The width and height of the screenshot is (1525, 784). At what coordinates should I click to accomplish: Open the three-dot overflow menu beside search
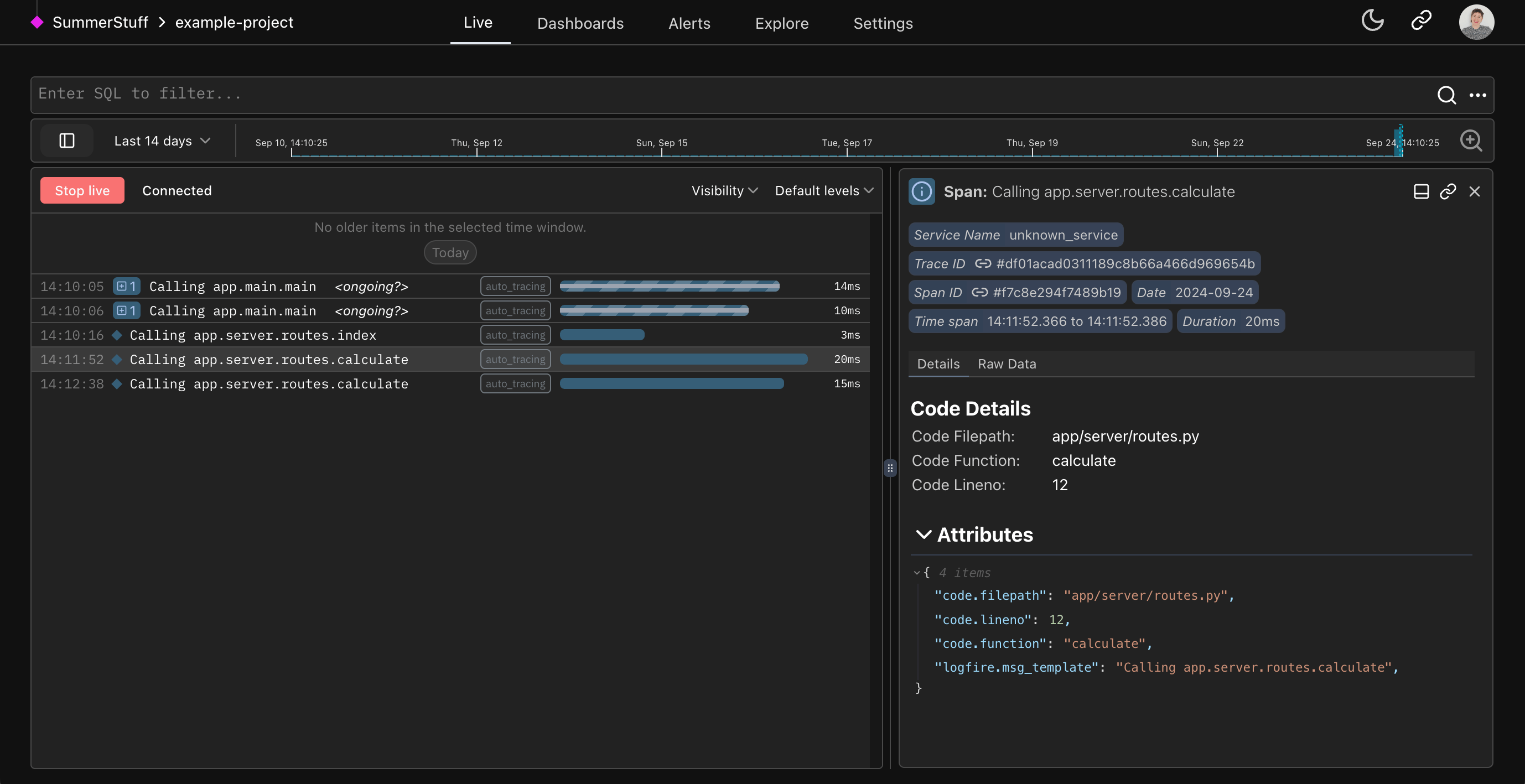pyautogui.click(x=1478, y=95)
